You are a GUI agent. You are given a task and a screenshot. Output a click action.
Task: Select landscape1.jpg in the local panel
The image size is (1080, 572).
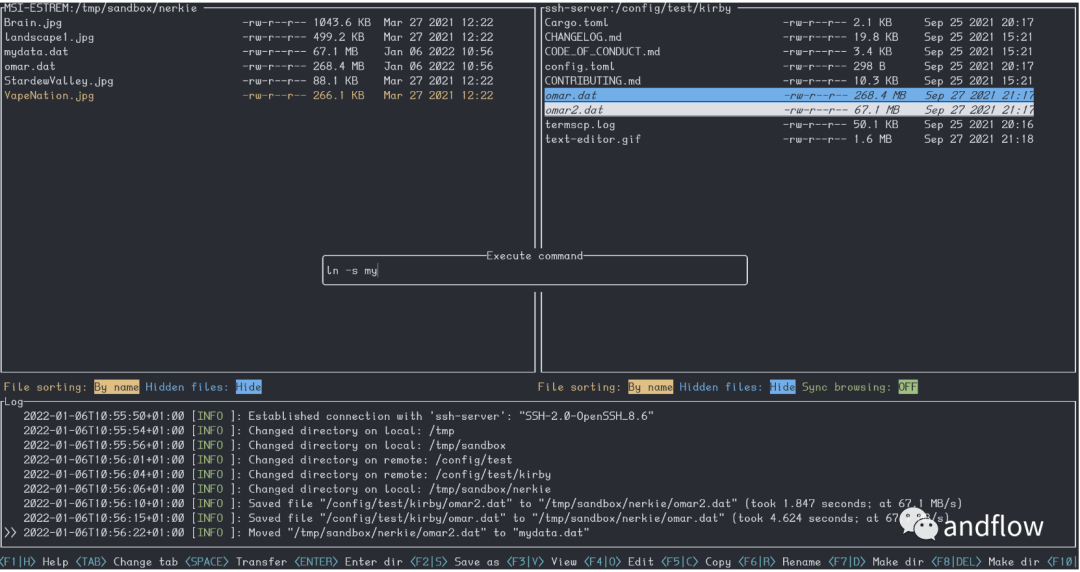coord(249,37)
